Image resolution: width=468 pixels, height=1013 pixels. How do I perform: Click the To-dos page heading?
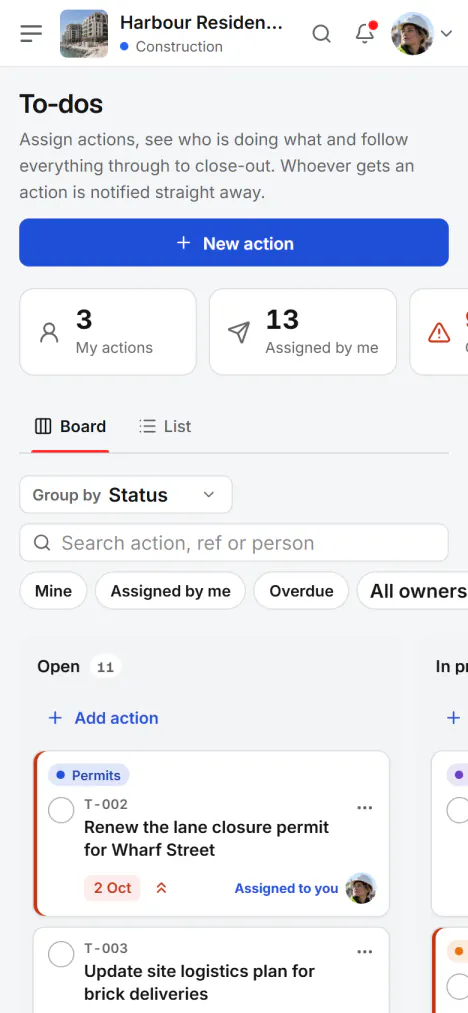61,103
